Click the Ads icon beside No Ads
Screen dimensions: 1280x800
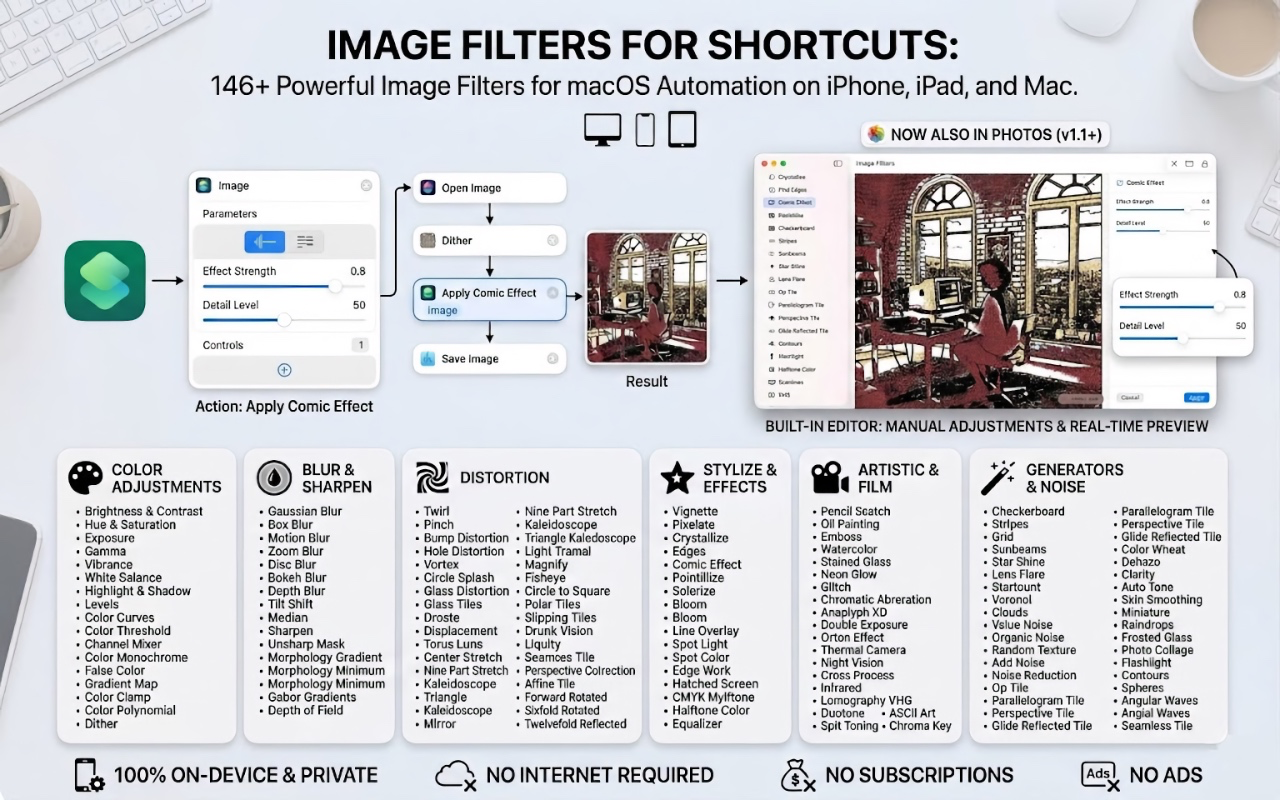tap(1099, 775)
